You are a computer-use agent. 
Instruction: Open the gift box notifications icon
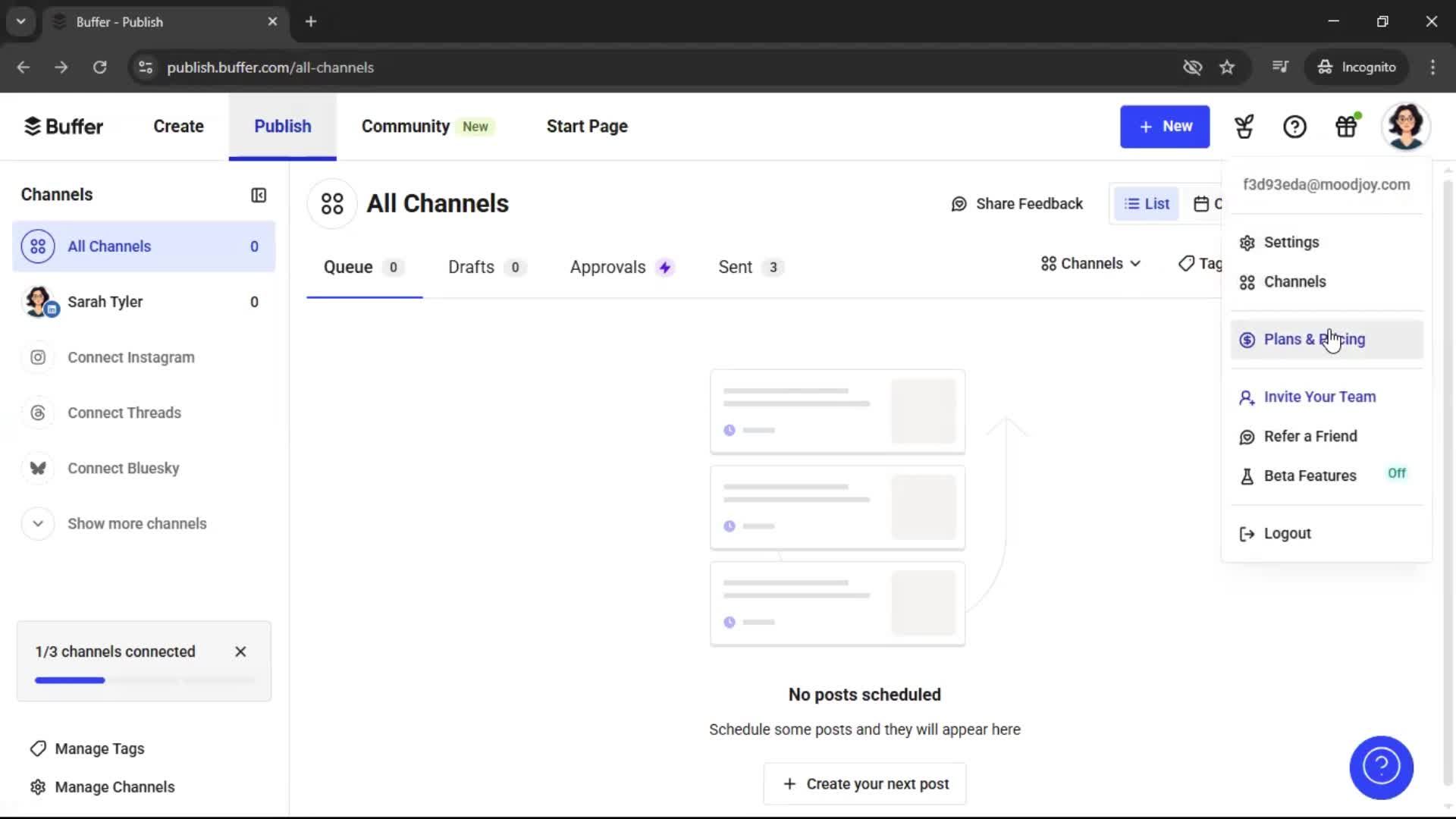(1346, 127)
